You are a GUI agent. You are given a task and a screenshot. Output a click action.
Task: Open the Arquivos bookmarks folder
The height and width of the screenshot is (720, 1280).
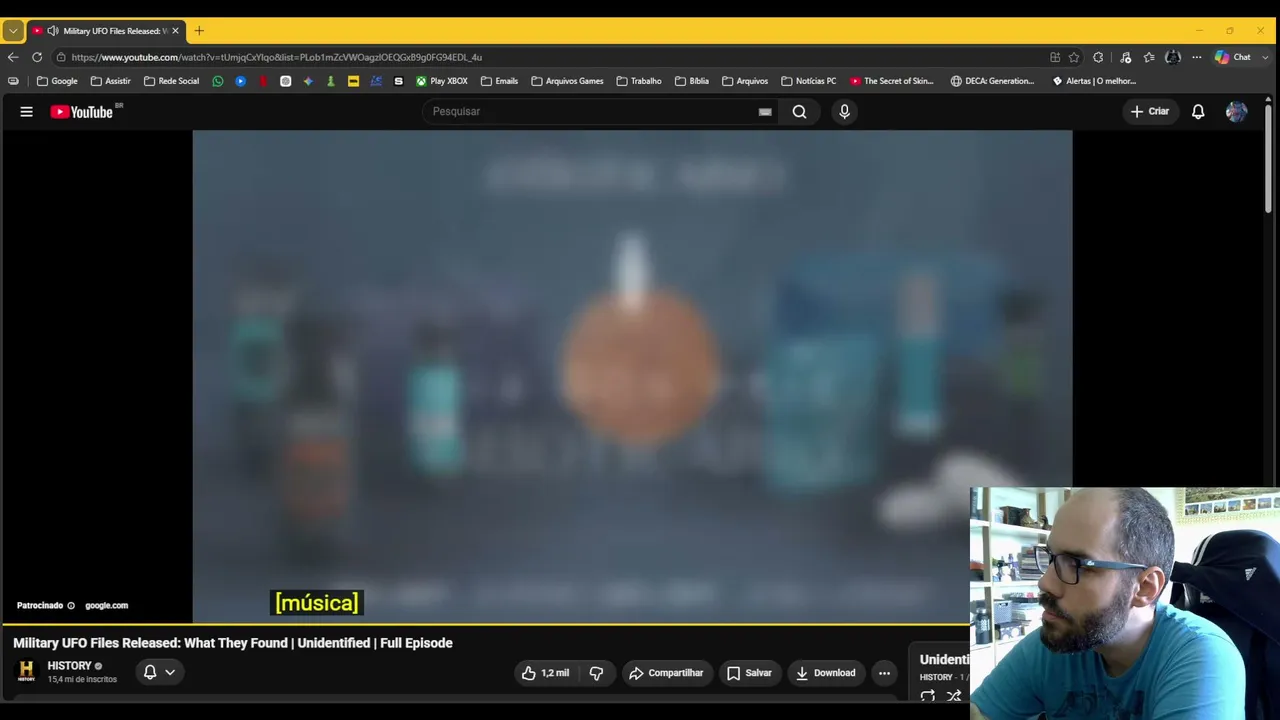click(745, 81)
